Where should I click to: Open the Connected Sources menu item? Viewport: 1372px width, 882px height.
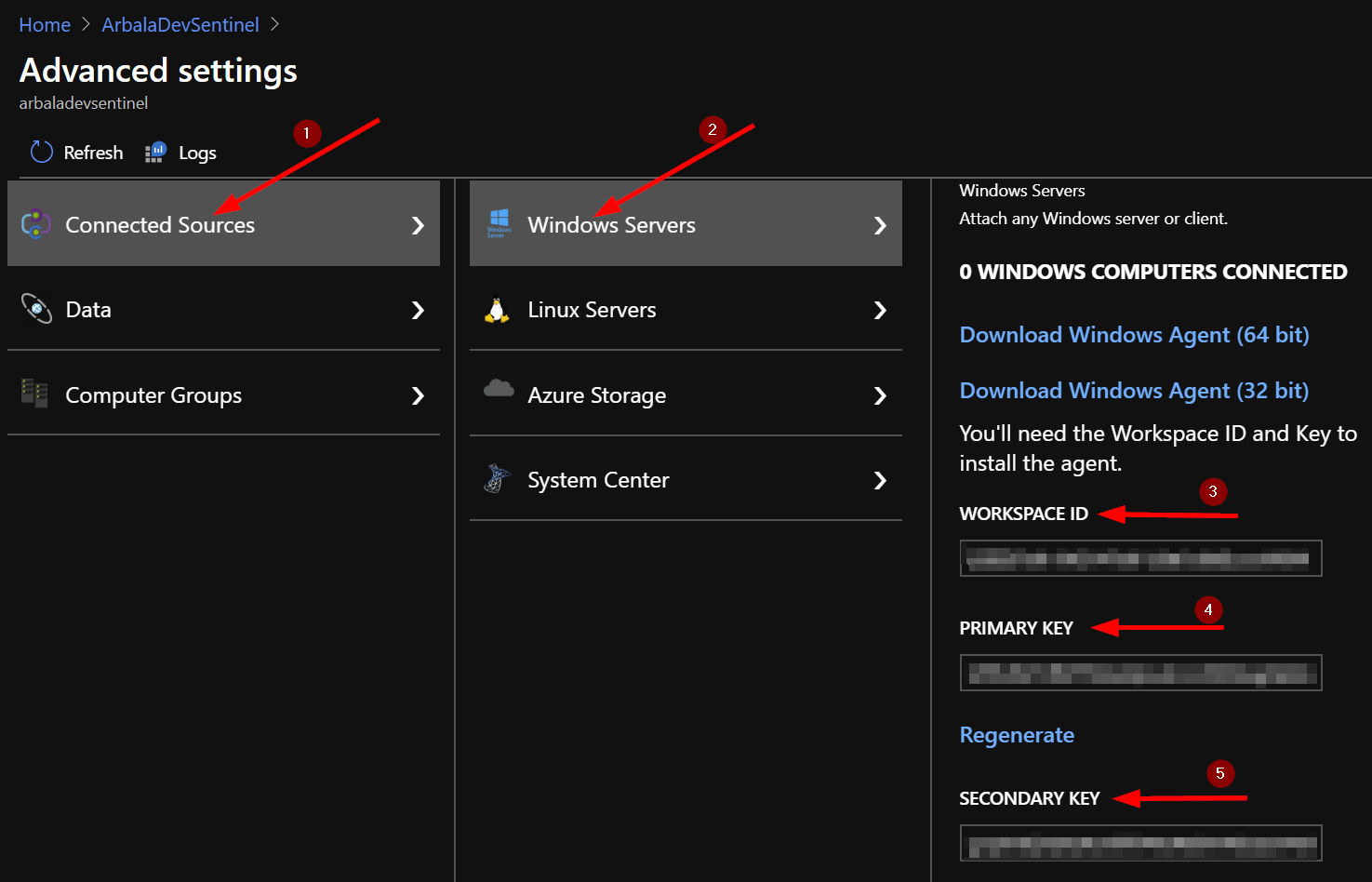[223, 223]
